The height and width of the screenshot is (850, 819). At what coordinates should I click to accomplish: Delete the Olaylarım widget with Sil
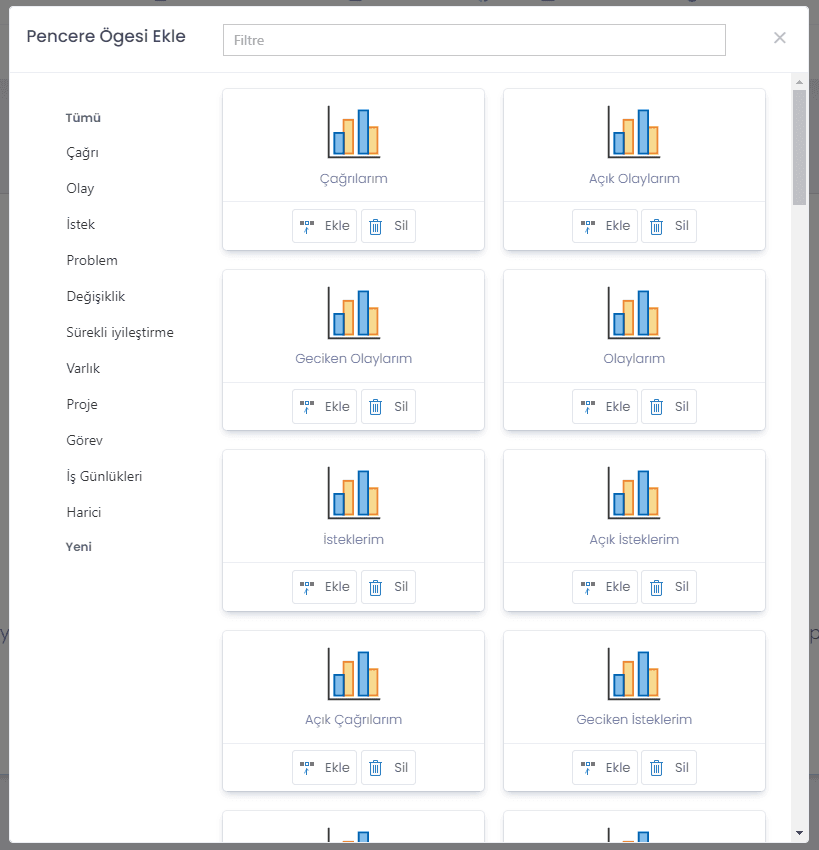669,407
